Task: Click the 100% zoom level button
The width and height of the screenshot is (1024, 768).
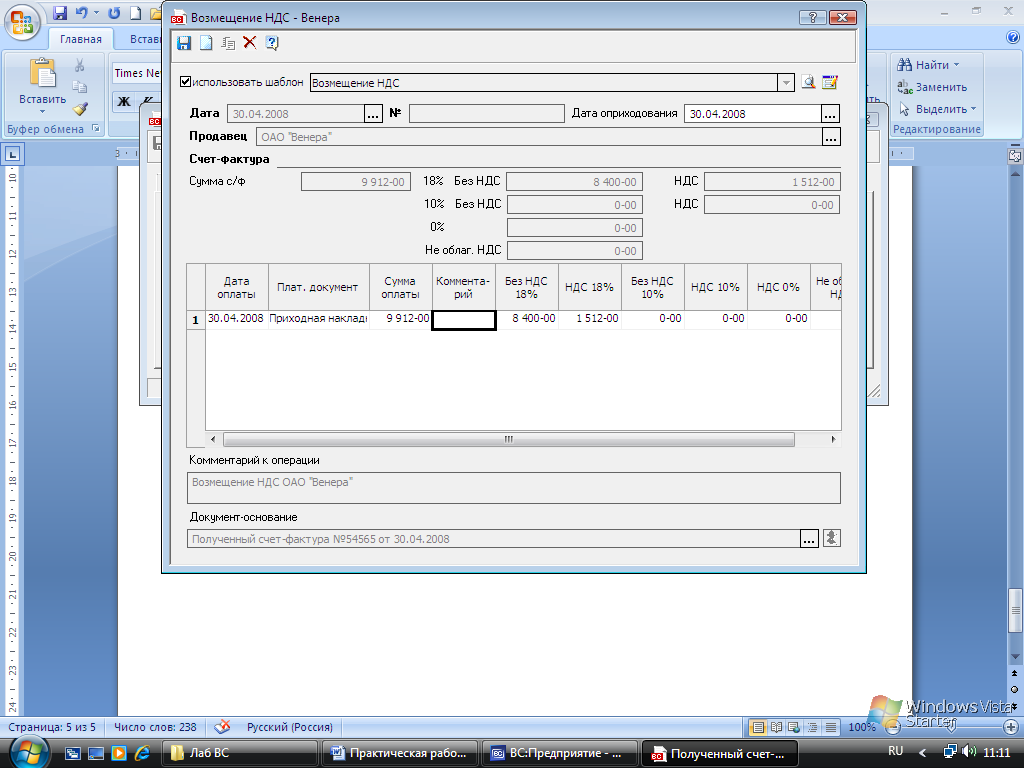Action: 861,727
